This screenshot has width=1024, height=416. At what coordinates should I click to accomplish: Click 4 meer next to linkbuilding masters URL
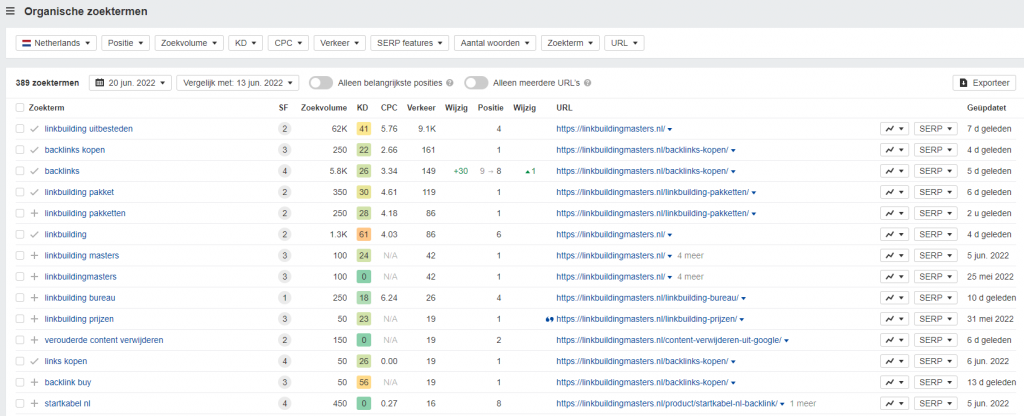690,255
